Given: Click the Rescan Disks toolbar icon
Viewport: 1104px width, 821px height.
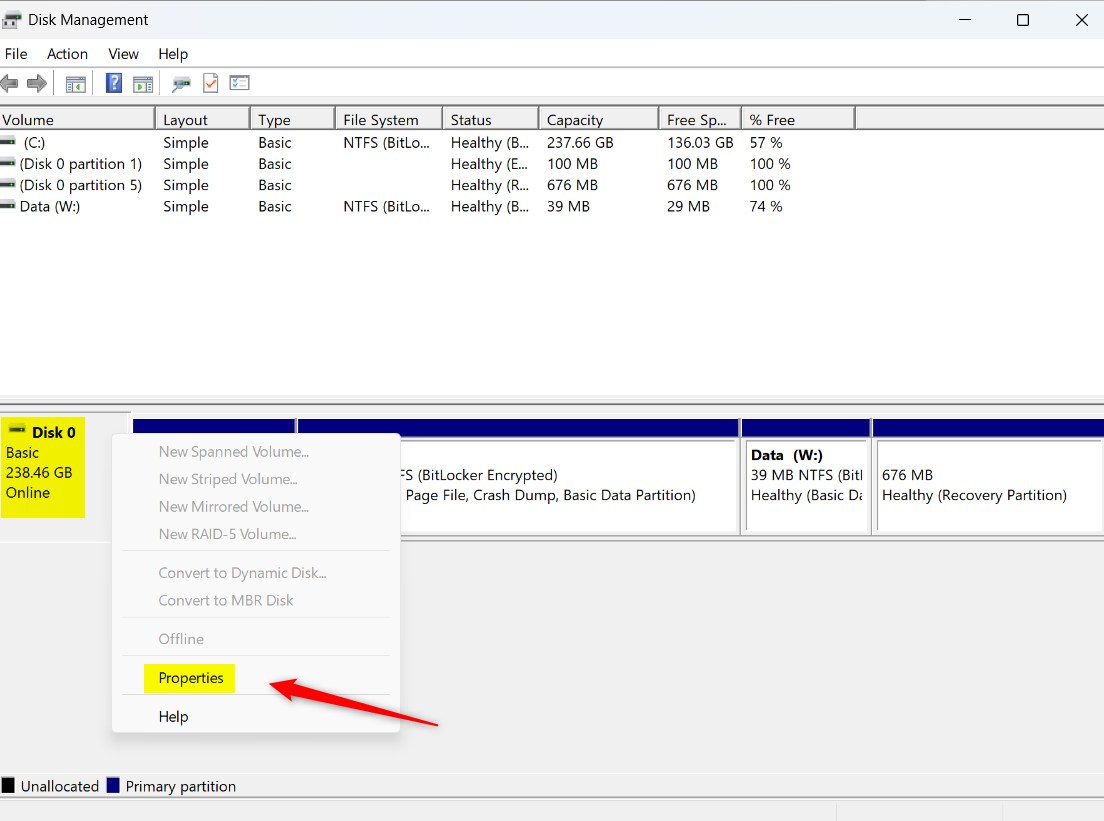Looking at the screenshot, I should pos(181,83).
